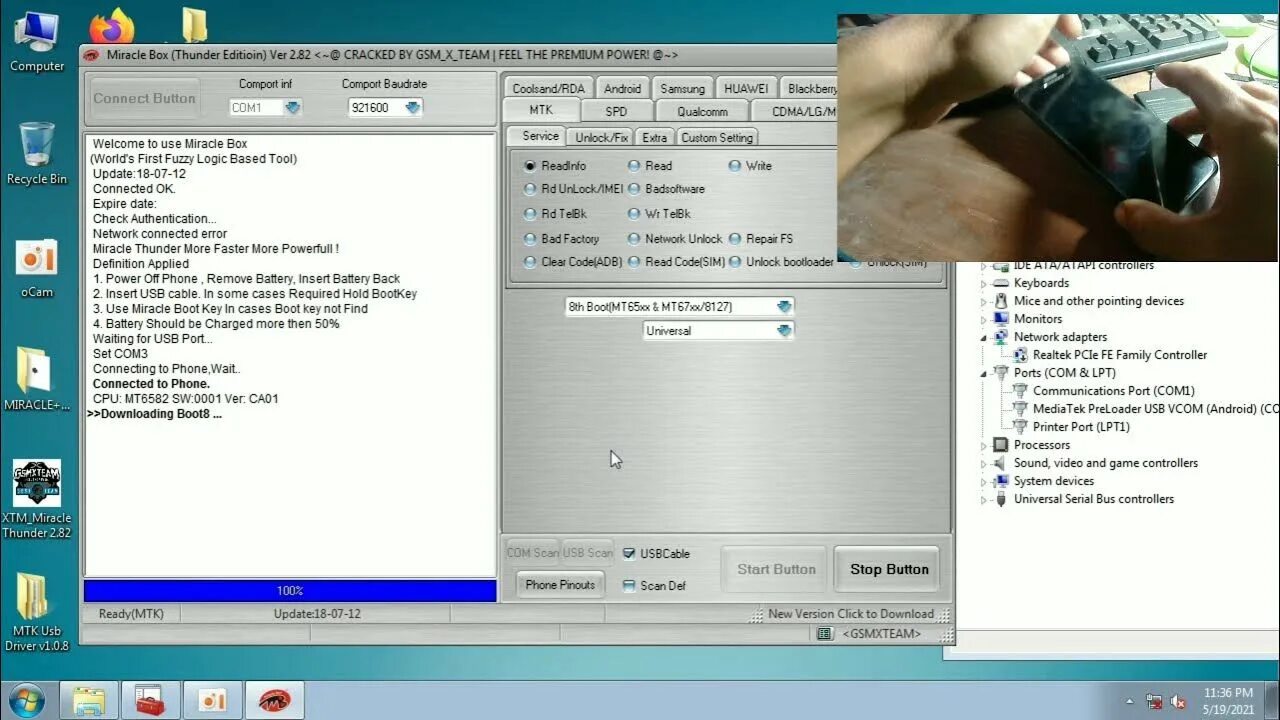Click the muted volume tray icon
Viewport: 1280px width, 720px height.
[x=1178, y=702]
